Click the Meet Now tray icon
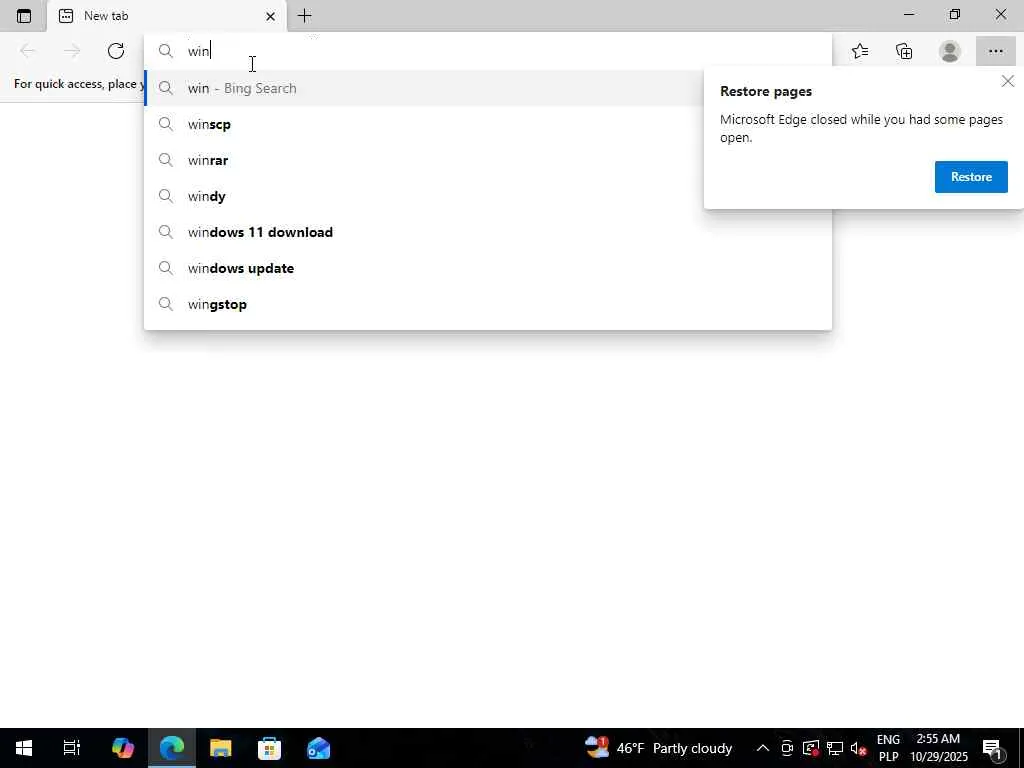Viewport: 1024px width, 768px height. pyautogui.click(x=787, y=748)
